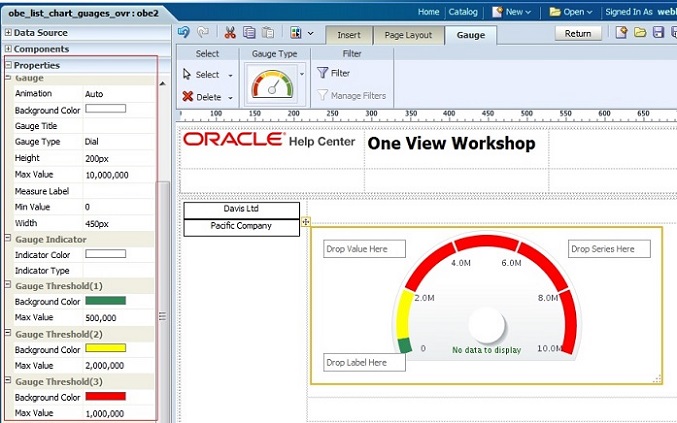
Task: Click the open folder icon beside Return
Action: 640,32
